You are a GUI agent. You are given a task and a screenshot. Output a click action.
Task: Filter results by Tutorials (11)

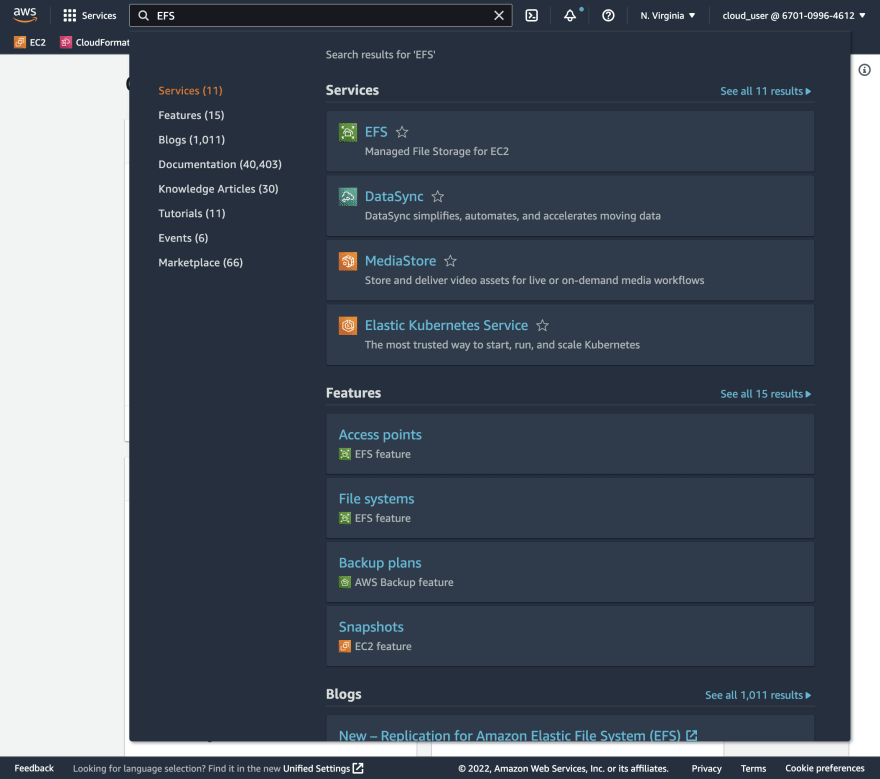[x=192, y=213]
